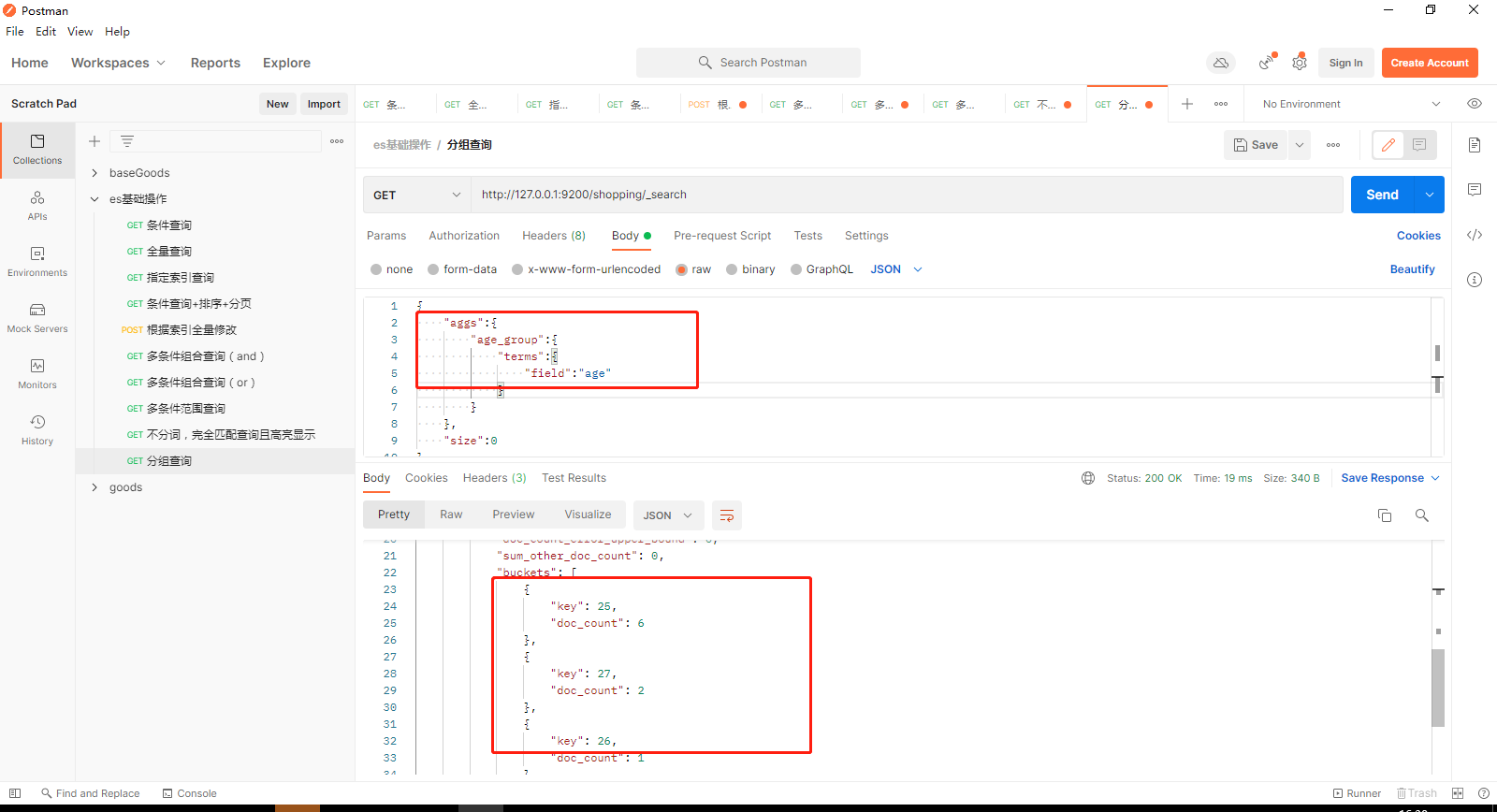Click the Sign In button
Image resolution: width=1497 pixels, height=812 pixels.
(x=1345, y=63)
